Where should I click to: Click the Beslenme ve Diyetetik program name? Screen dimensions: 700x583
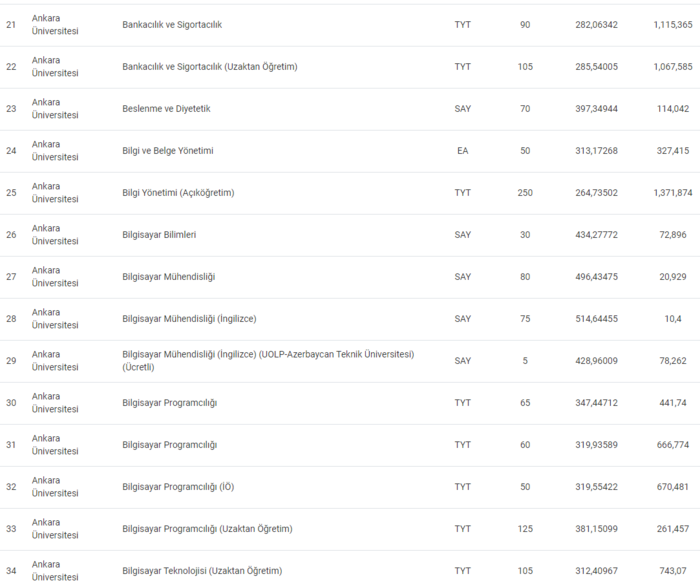point(166,109)
